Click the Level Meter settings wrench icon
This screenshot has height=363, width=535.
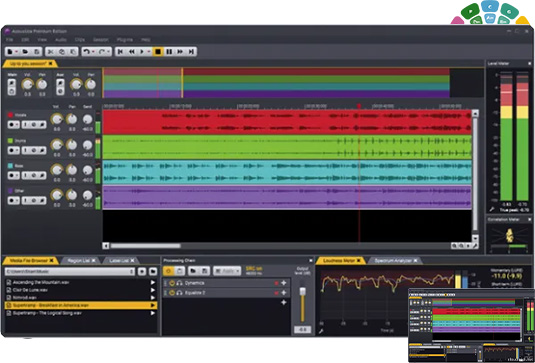[492, 209]
